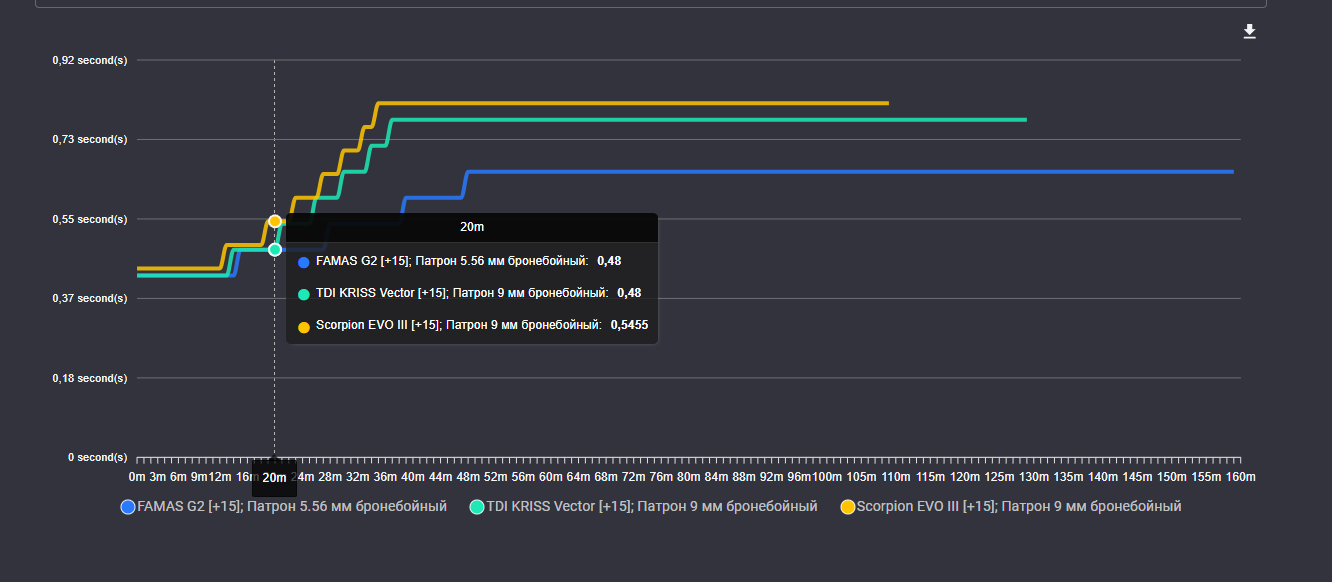This screenshot has width=1332, height=582.
Task: Click the 120m x-axis label
Action: [965, 476]
